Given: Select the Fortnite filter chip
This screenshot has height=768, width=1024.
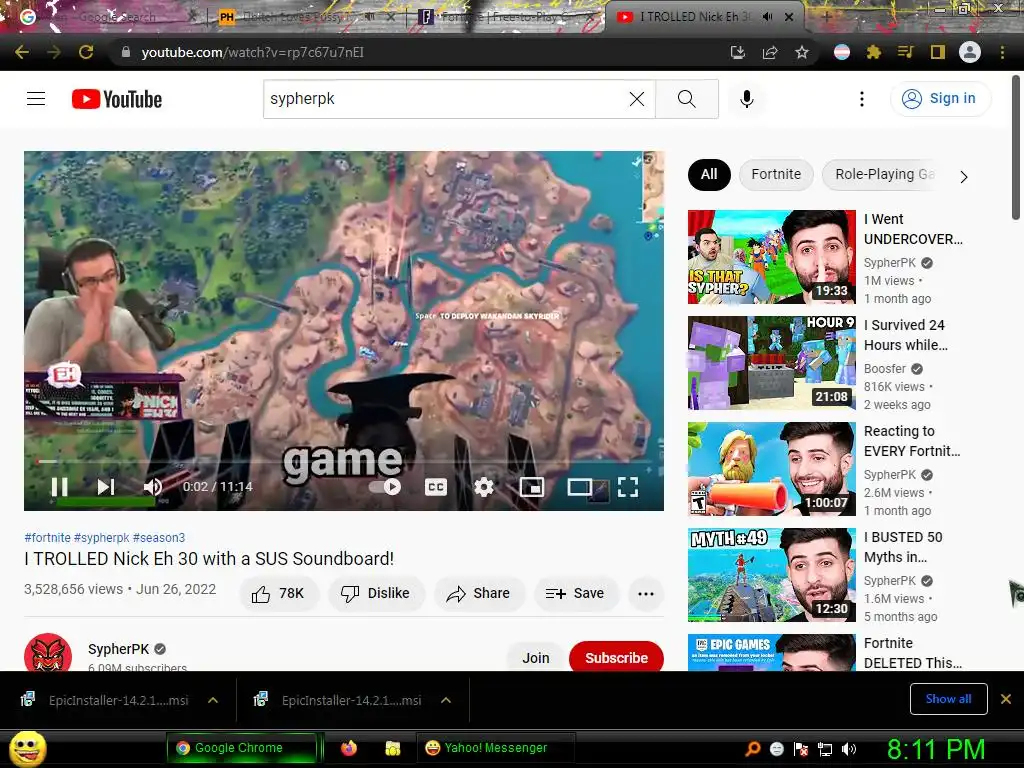Looking at the screenshot, I should (x=776, y=174).
